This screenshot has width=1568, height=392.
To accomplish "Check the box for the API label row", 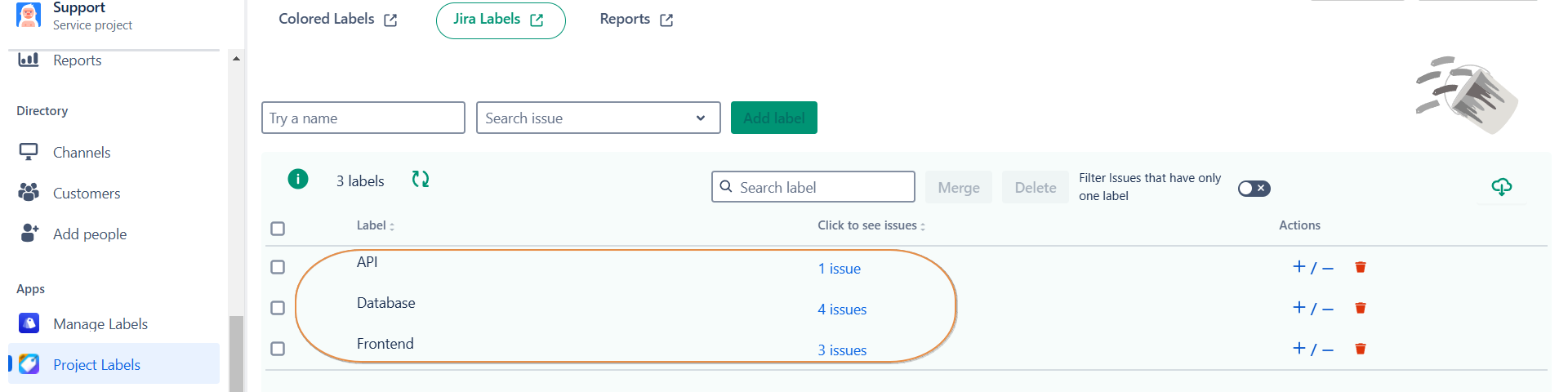I will pyautogui.click(x=278, y=267).
